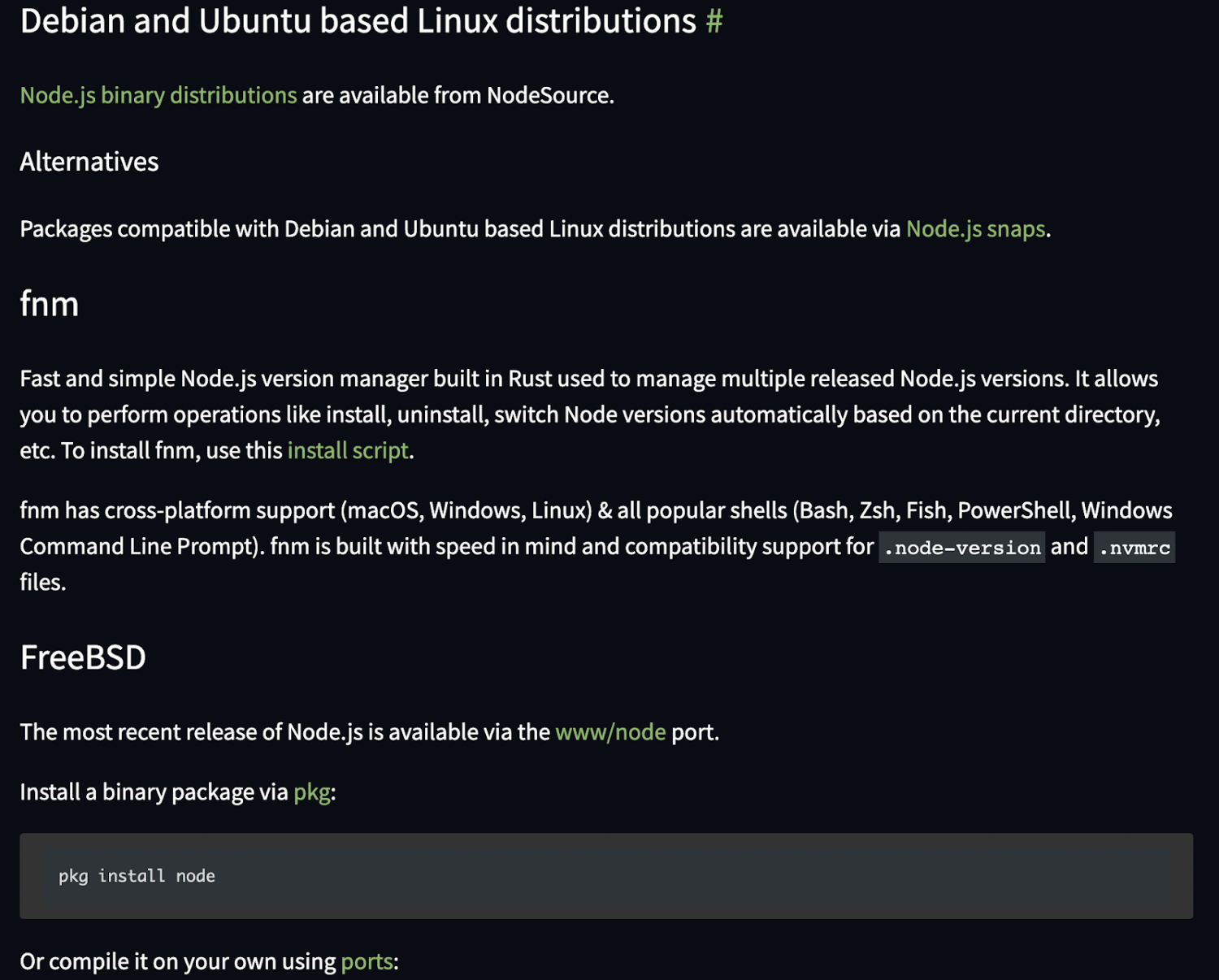
Task: Click the pkg hyperlink
Action: [x=313, y=791]
